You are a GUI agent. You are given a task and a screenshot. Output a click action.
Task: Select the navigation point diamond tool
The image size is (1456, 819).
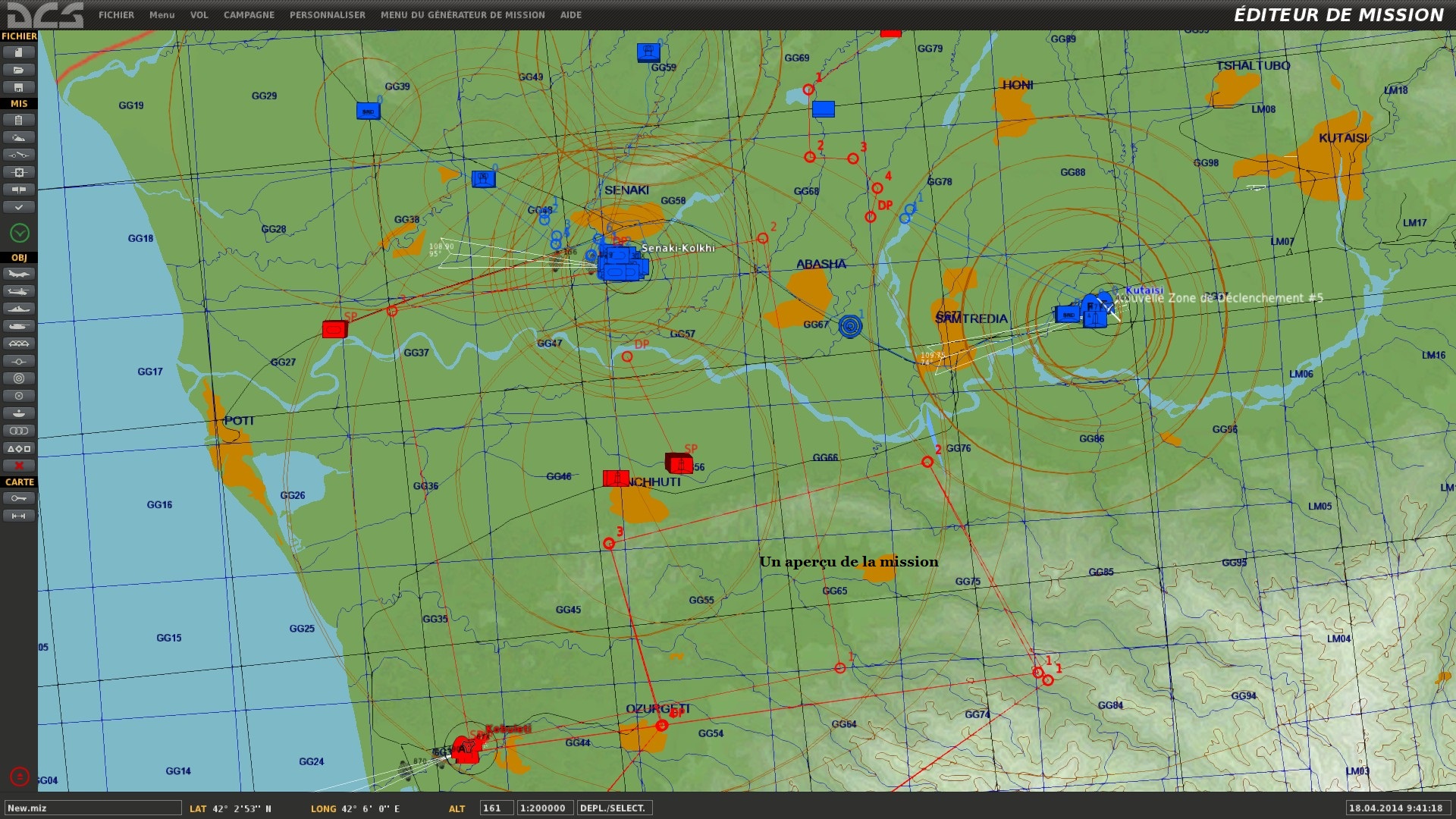click(19, 361)
